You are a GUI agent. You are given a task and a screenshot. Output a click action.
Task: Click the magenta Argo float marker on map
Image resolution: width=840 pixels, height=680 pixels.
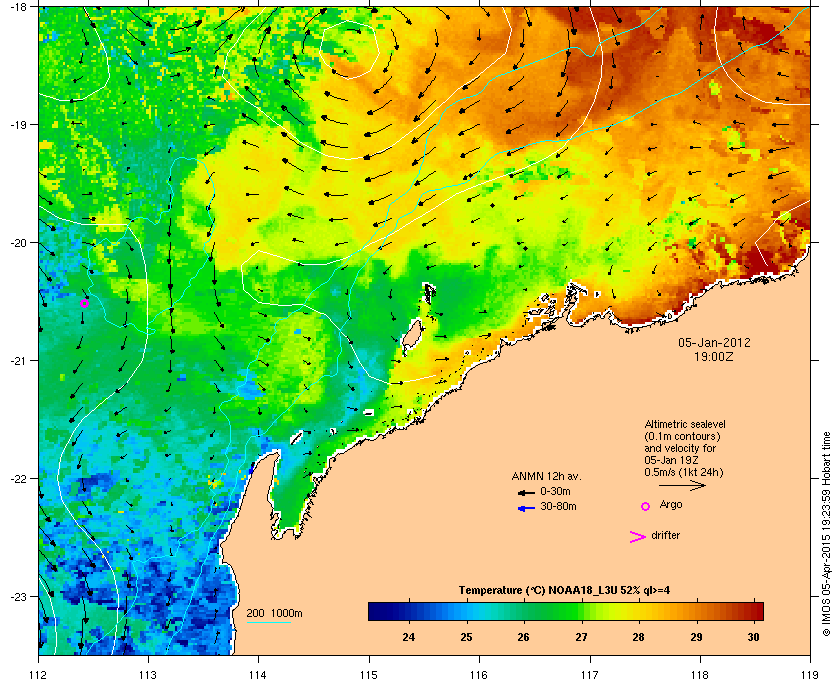(84, 304)
